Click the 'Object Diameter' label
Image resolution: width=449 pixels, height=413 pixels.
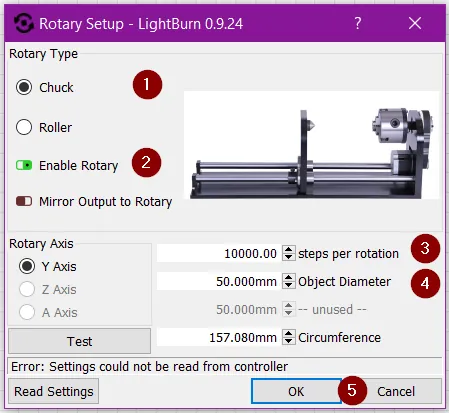[344, 282]
